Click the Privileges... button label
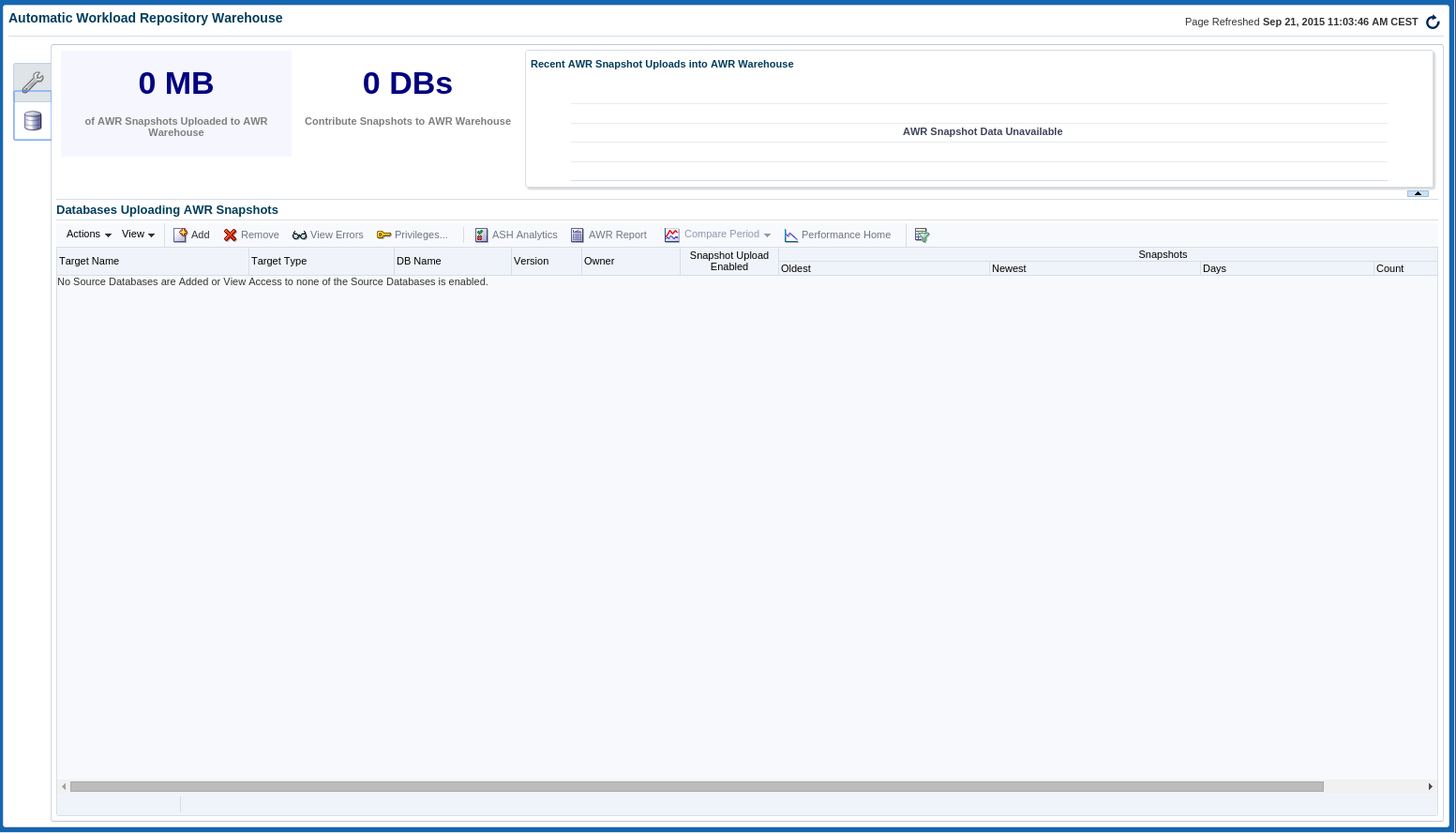Viewport: 1456px width, 833px height. [x=421, y=235]
